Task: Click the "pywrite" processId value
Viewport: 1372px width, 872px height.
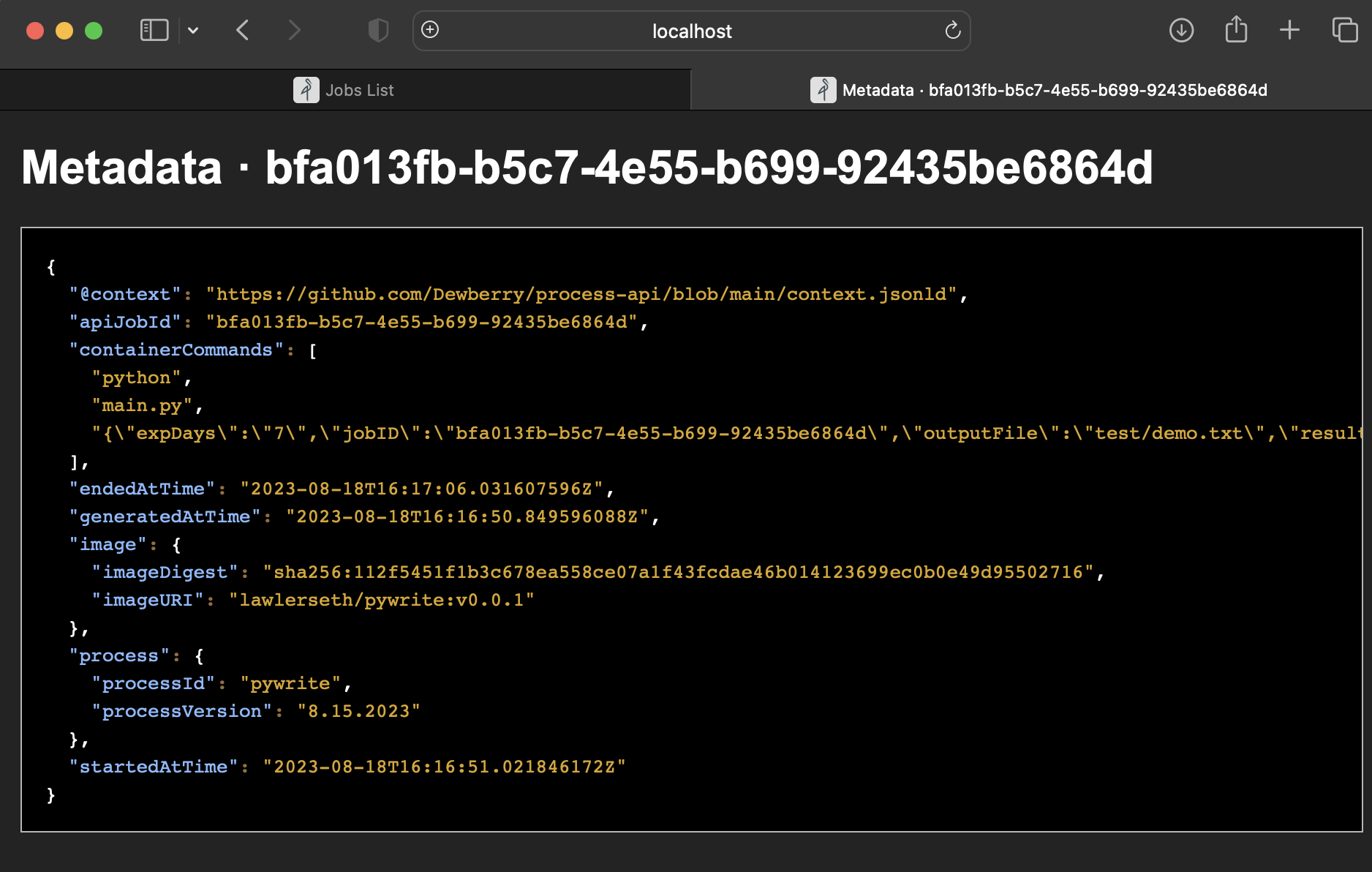Action: point(290,683)
